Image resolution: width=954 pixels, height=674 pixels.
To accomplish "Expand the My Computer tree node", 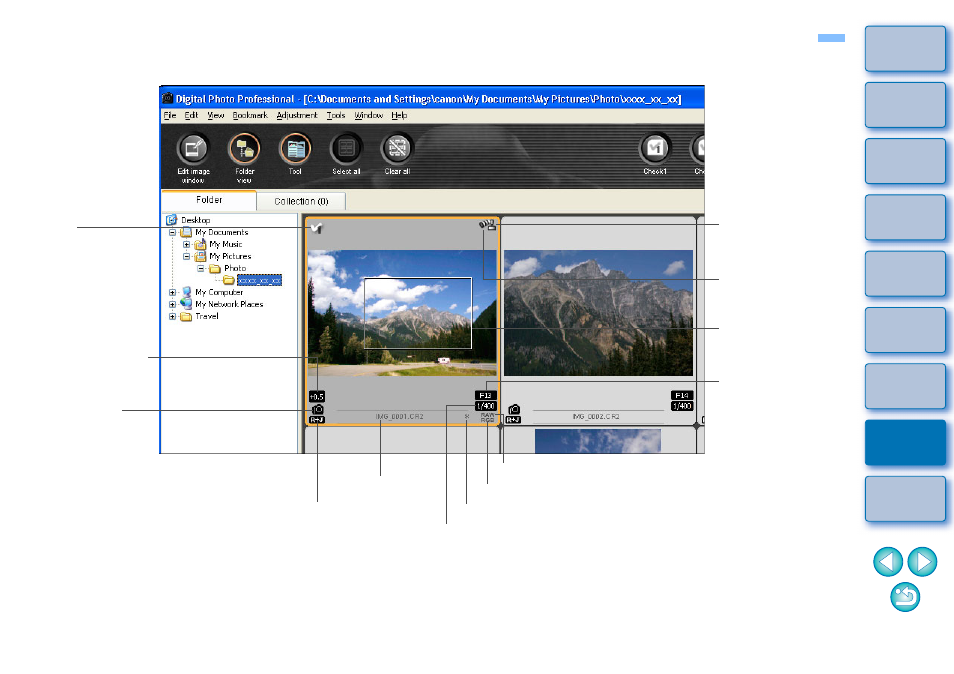I will (x=172, y=293).
